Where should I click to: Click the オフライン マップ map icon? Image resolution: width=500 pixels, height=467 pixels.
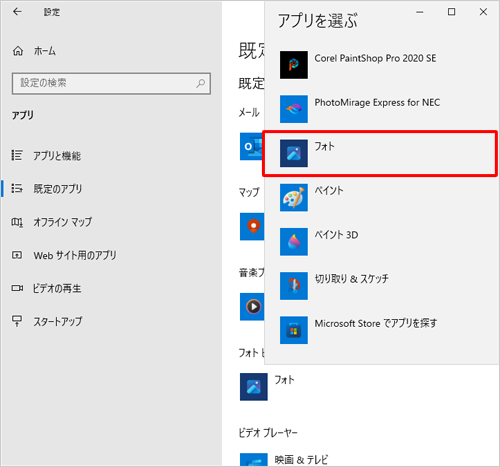pos(17,222)
